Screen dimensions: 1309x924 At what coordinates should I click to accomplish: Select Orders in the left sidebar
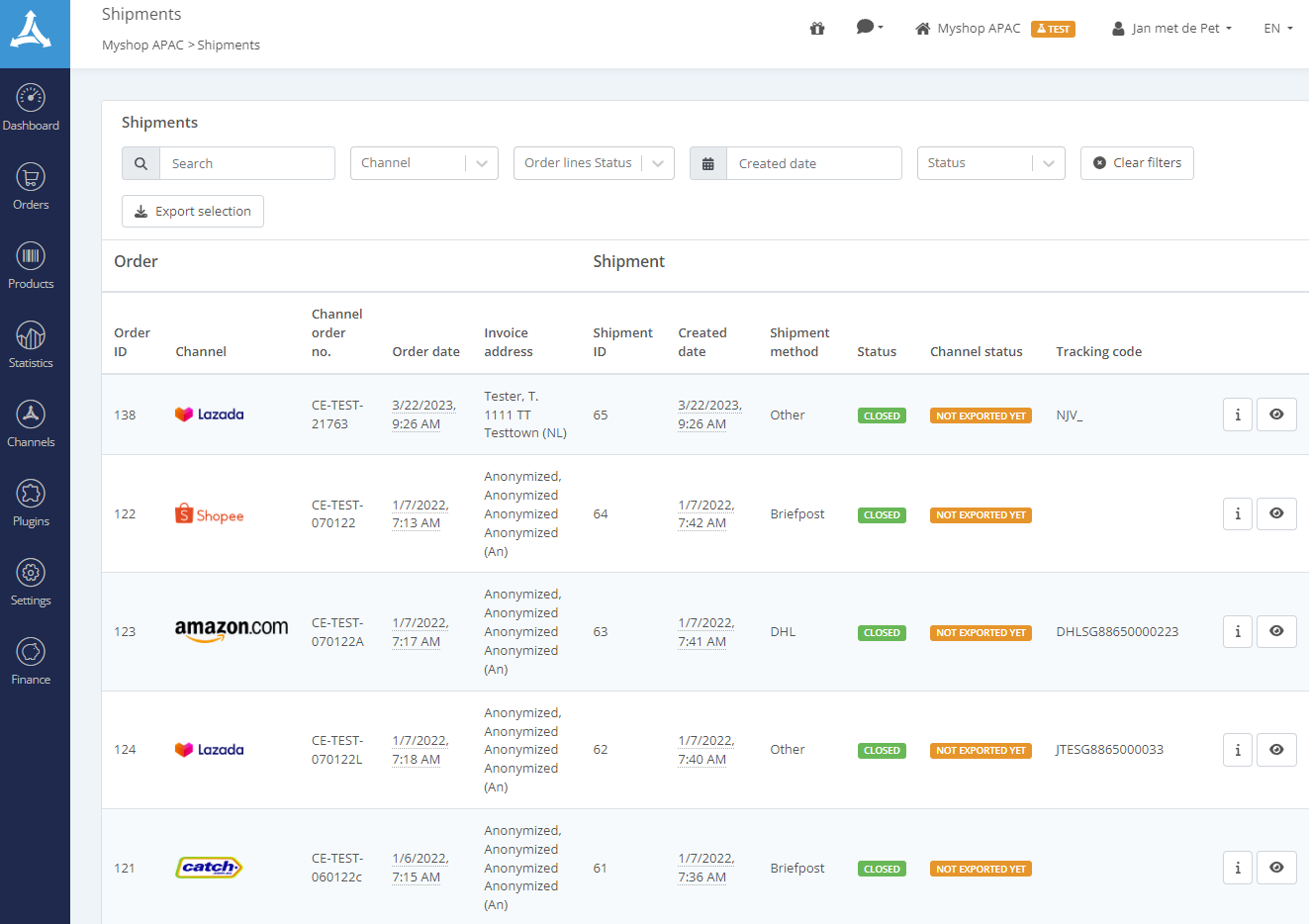click(31, 186)
